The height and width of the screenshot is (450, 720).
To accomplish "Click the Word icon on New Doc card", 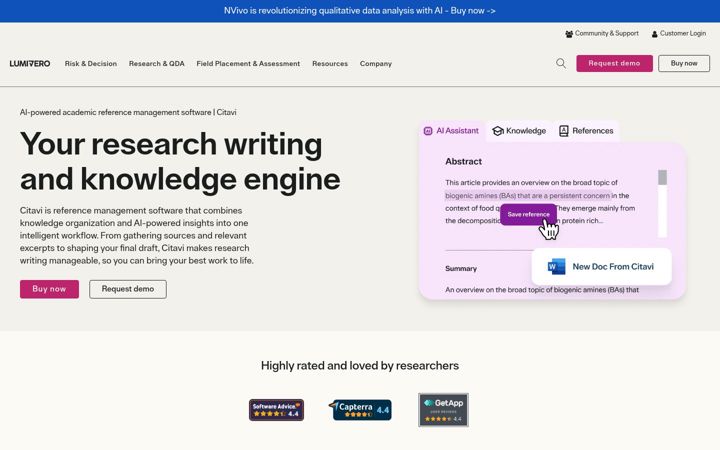I will click(x=557, y=266).
